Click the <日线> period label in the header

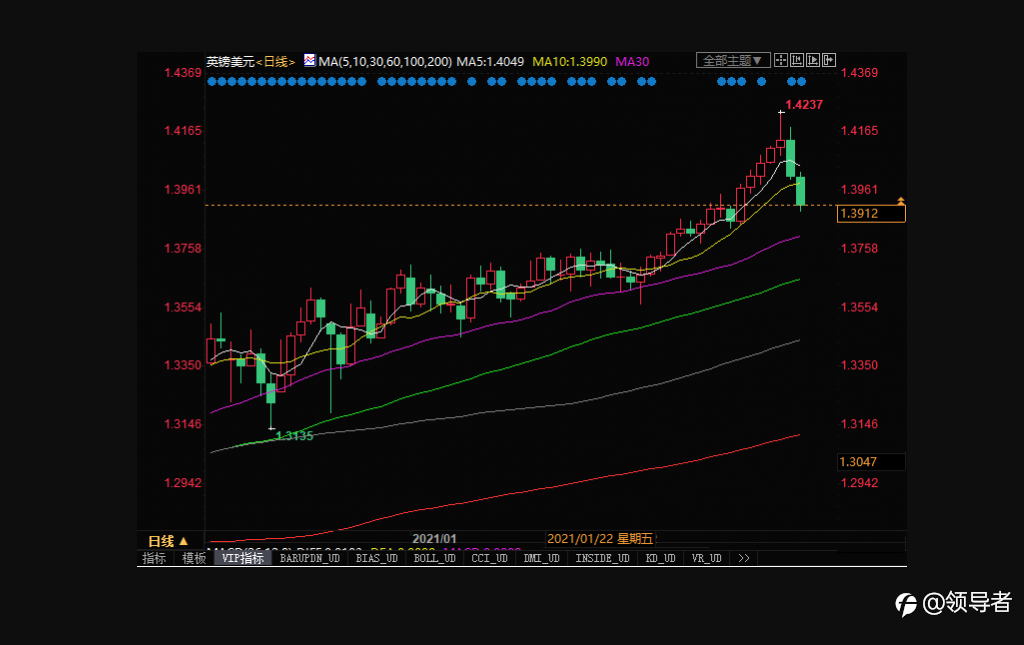[276, 61]
